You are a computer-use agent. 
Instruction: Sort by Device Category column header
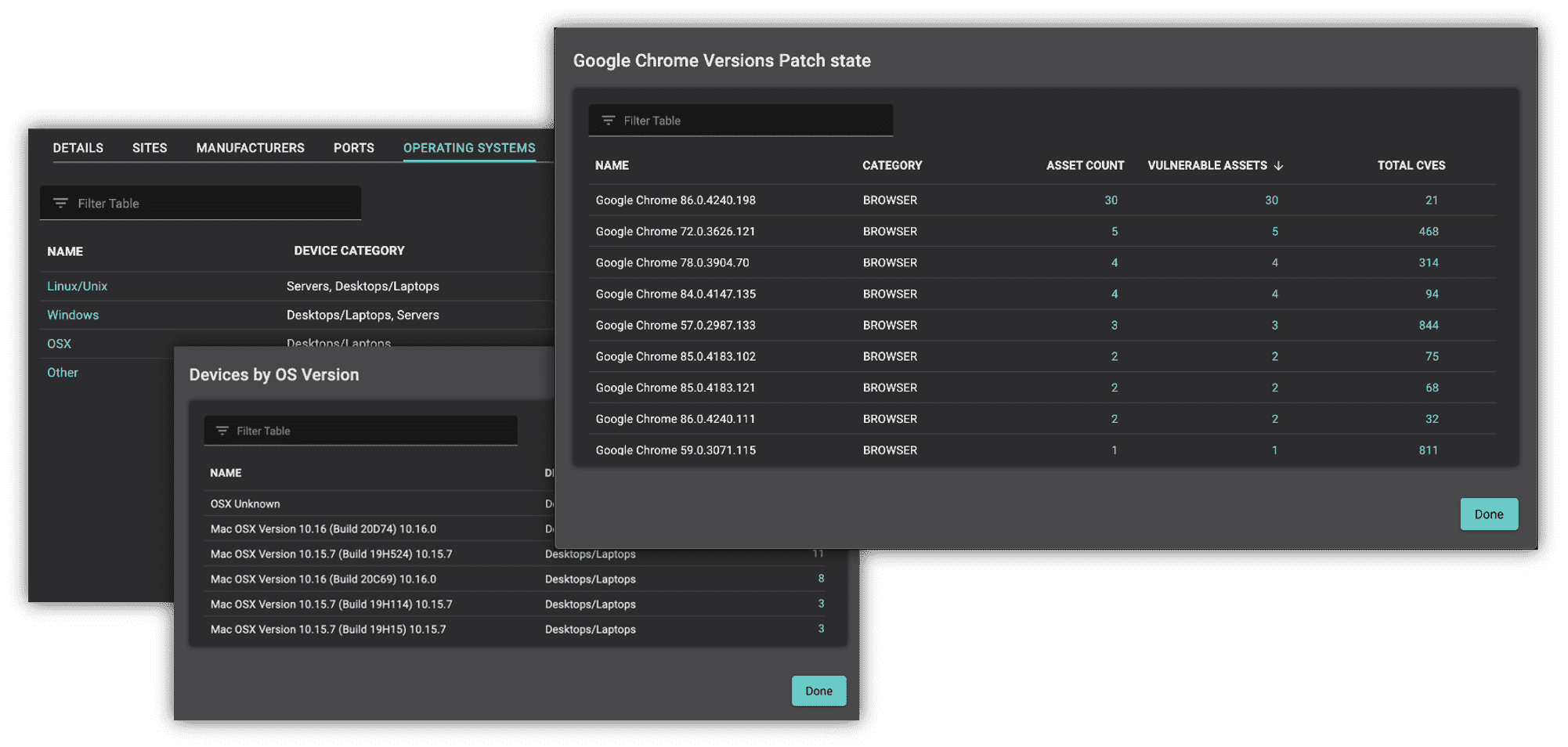[349, 251]
